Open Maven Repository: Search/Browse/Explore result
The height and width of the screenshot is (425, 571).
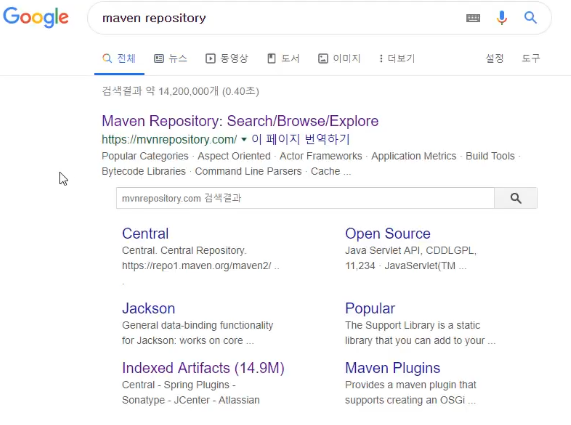tap(240, 121)
